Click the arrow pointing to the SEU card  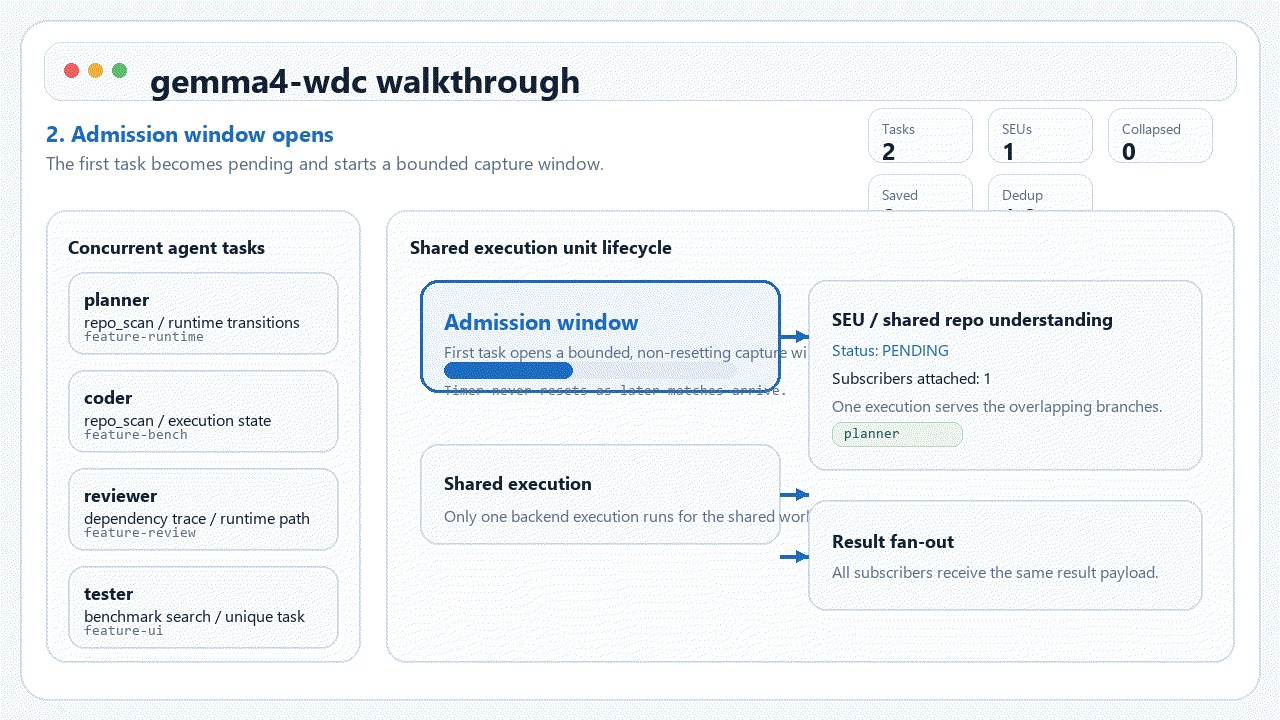[x=796, y=337]
